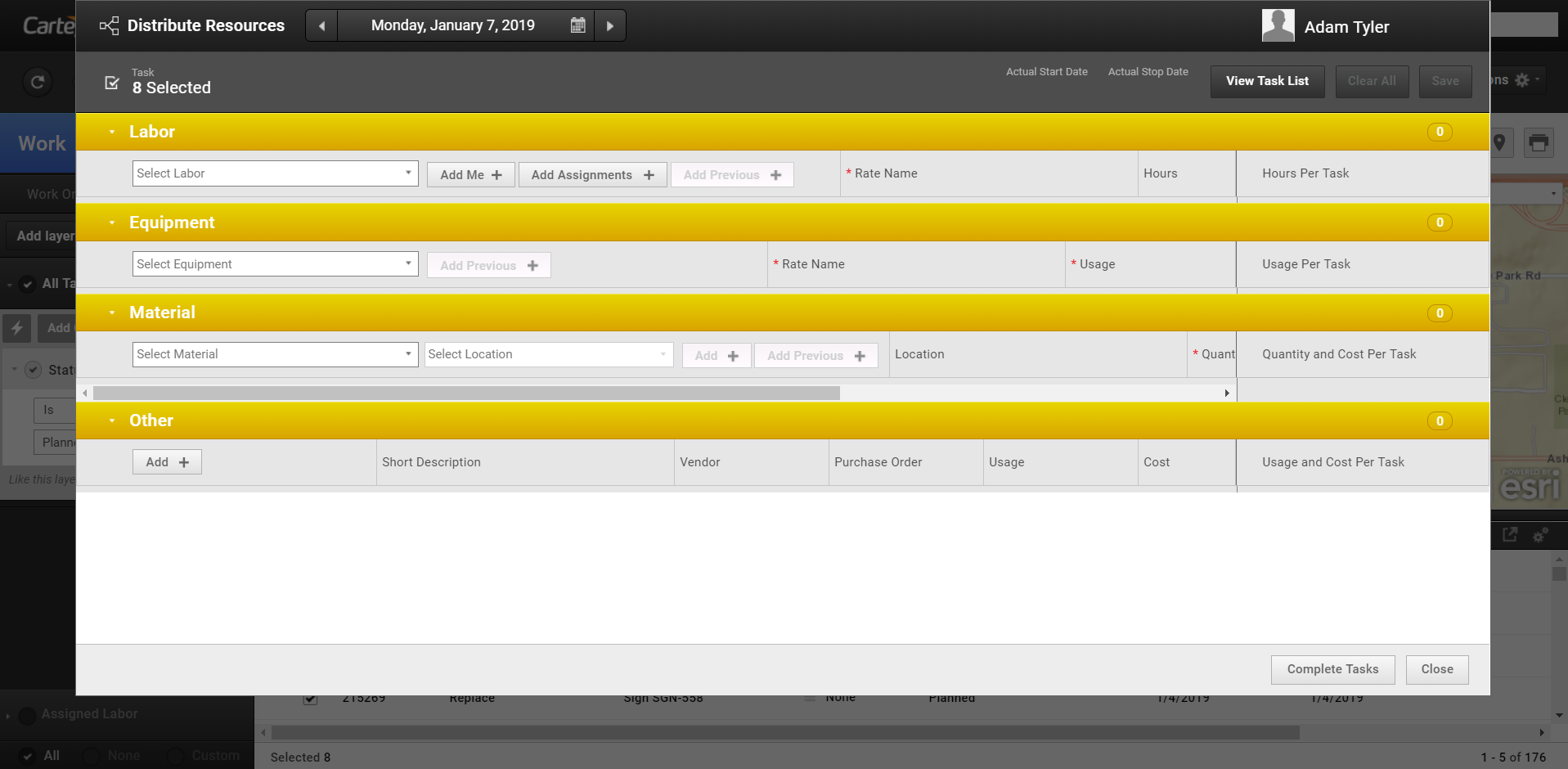Viewport: 1568px width, 769px height.
Task: Toggle checkbox on work order 215269 row
Action: (310, 699)
